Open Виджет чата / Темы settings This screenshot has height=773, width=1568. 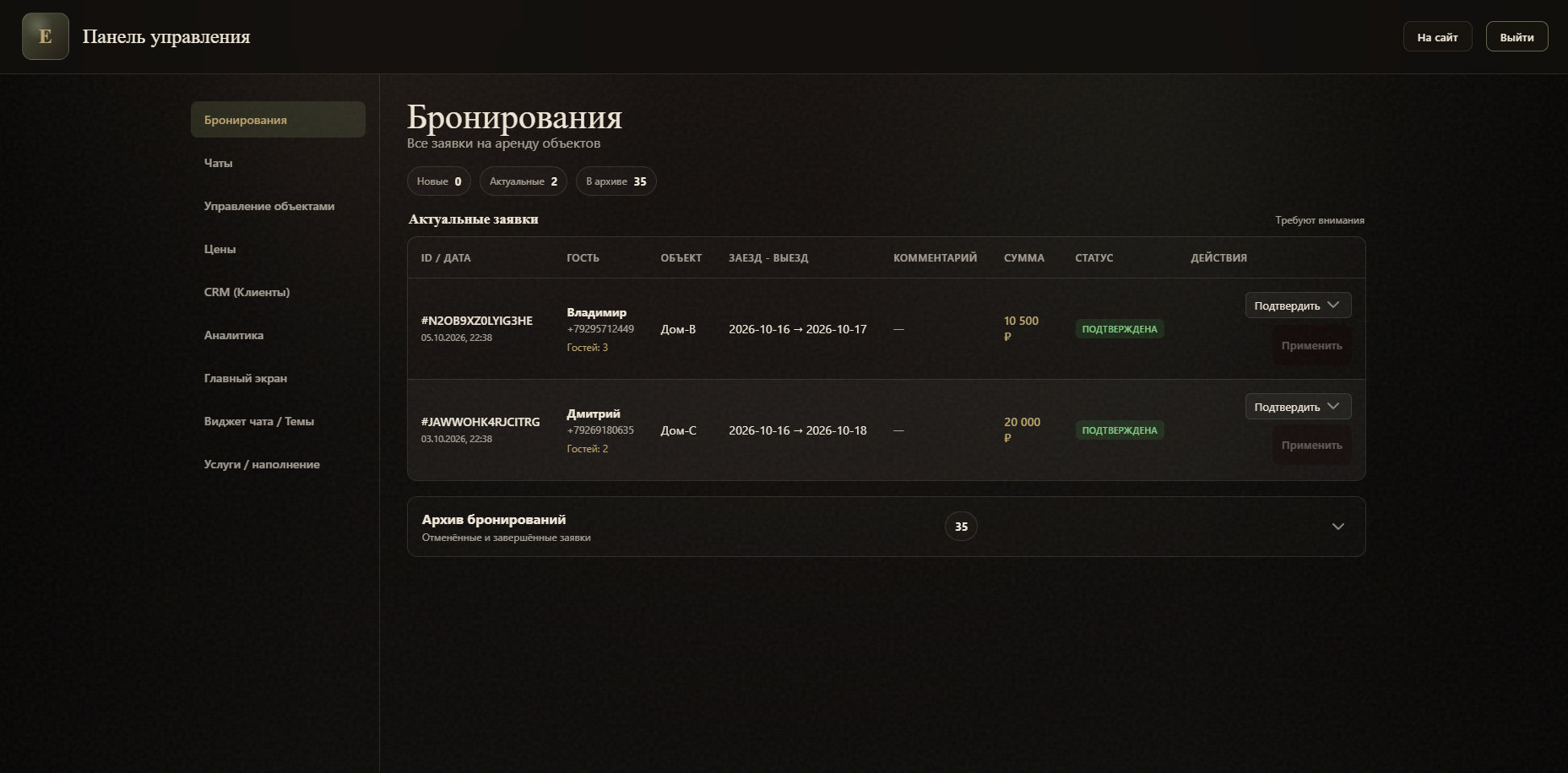(x=278, y=421)
